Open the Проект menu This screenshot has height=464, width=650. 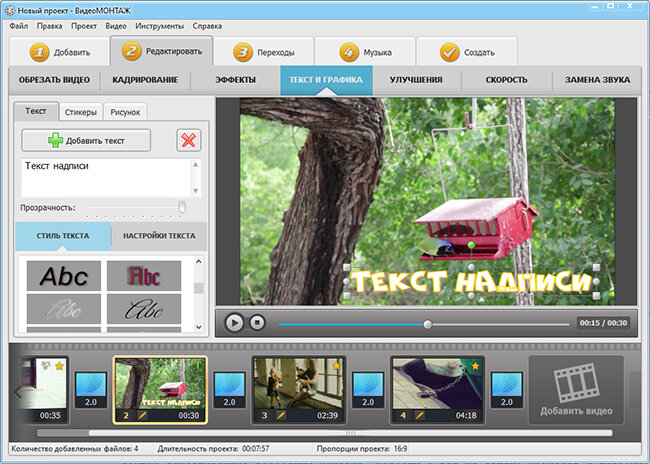[84, 26]
